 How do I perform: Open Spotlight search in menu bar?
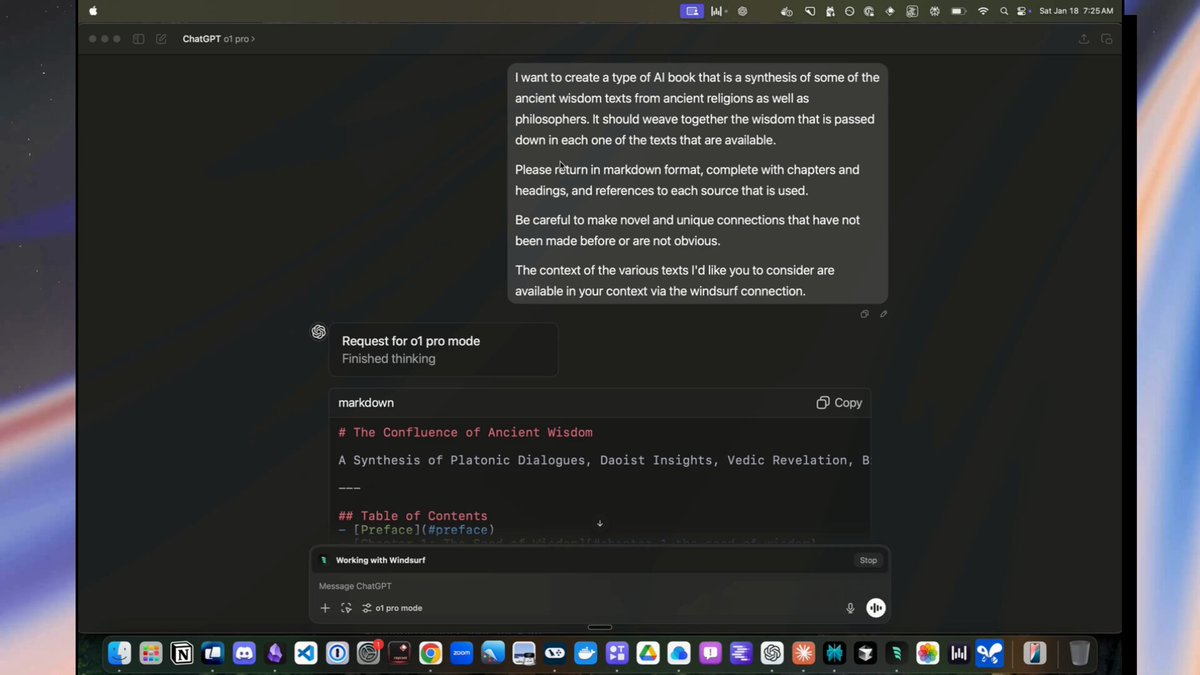pyautogui.click(x=1004, y=11)
